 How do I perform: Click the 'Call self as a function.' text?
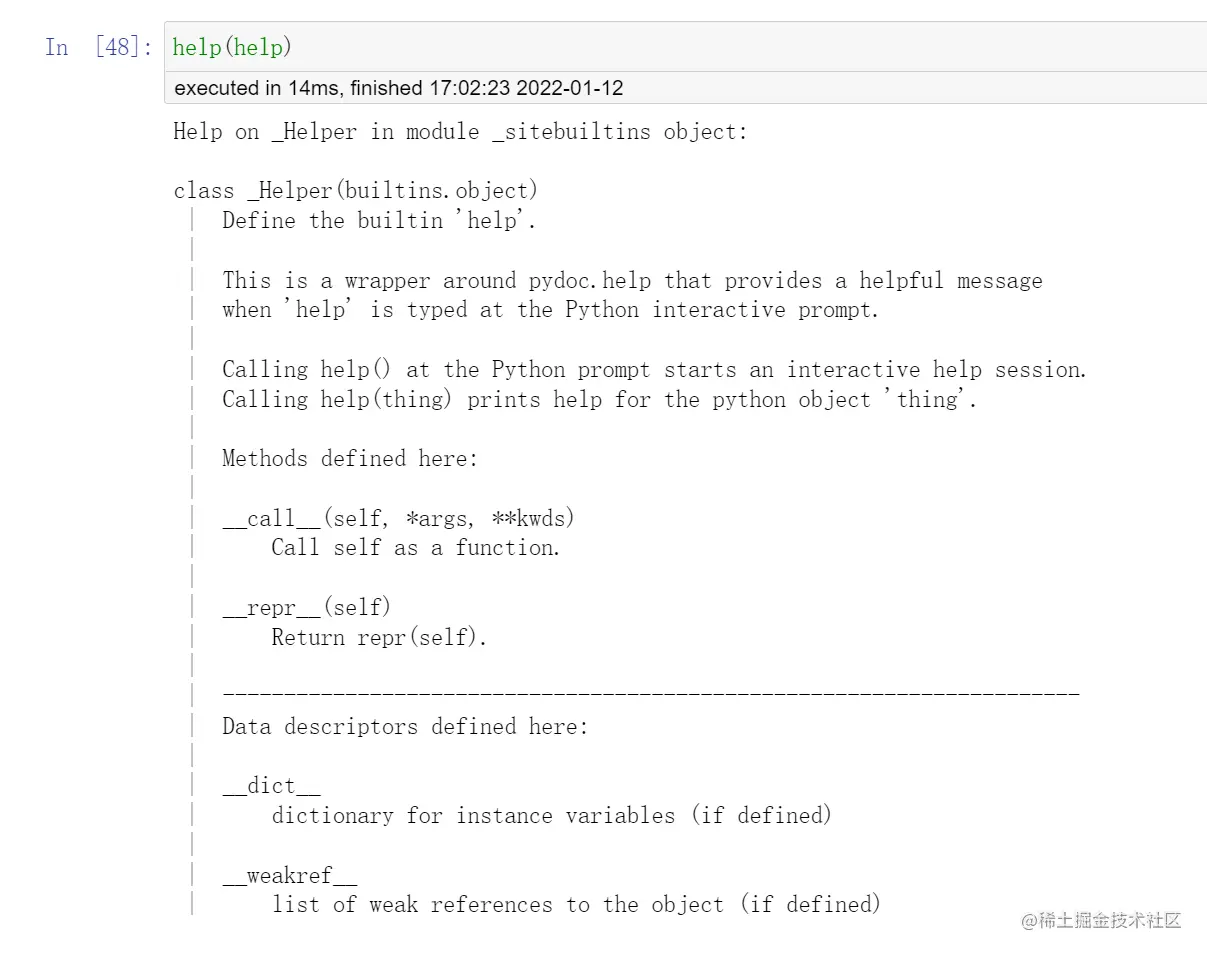click(415, 548)
